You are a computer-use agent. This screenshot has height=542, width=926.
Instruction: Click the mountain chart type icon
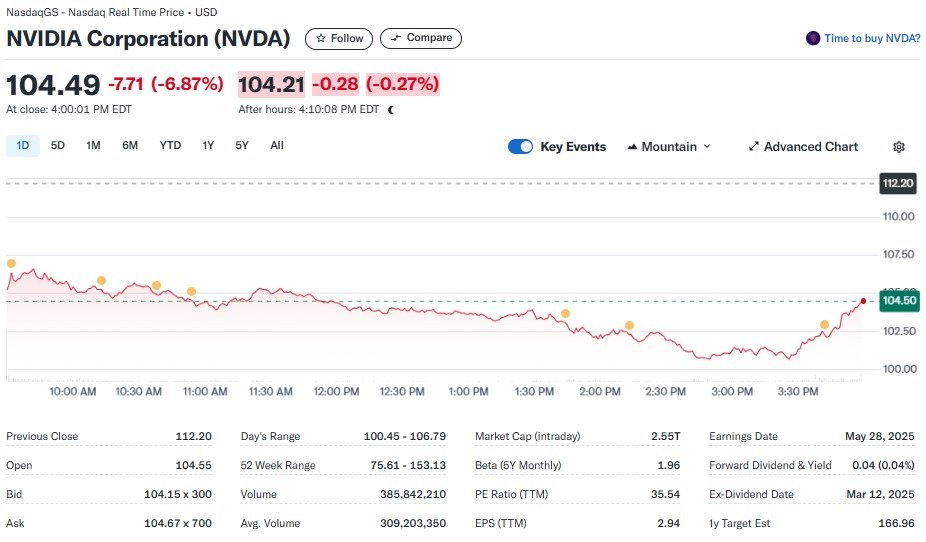coord(632,147)
